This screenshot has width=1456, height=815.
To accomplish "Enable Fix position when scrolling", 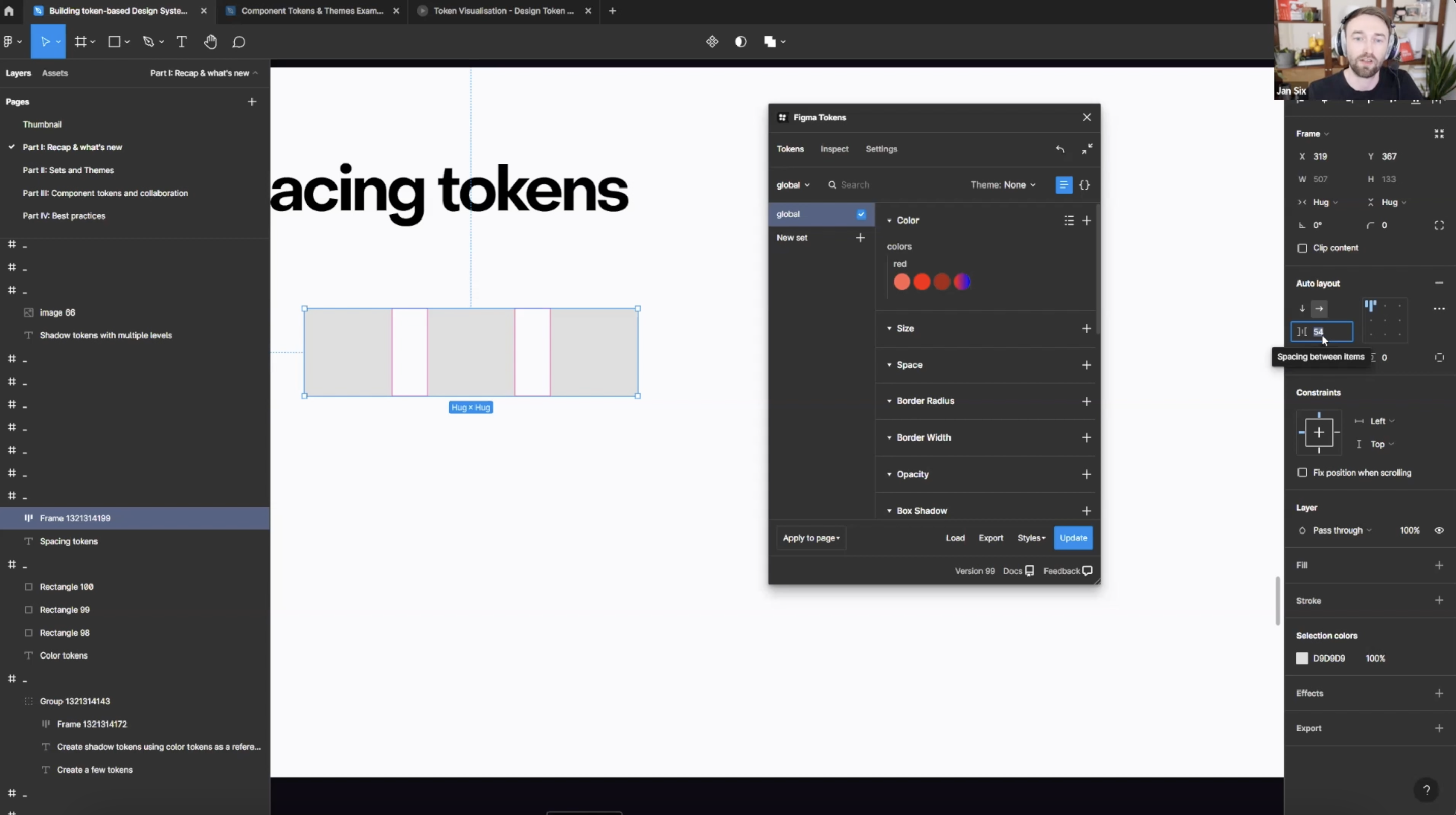I will pos(1302,473).
